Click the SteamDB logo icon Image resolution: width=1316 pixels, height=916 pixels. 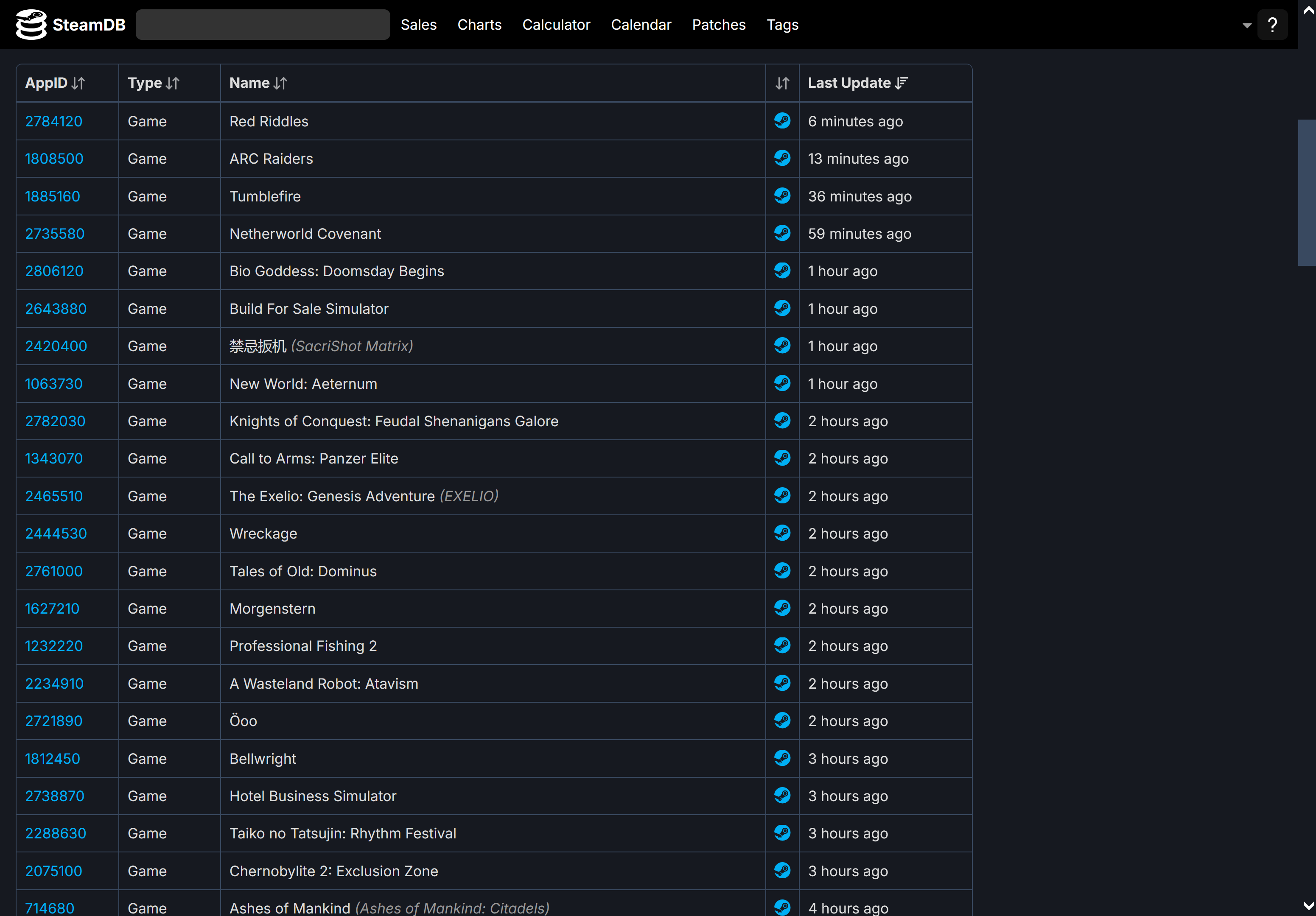[x=31, y=25]
